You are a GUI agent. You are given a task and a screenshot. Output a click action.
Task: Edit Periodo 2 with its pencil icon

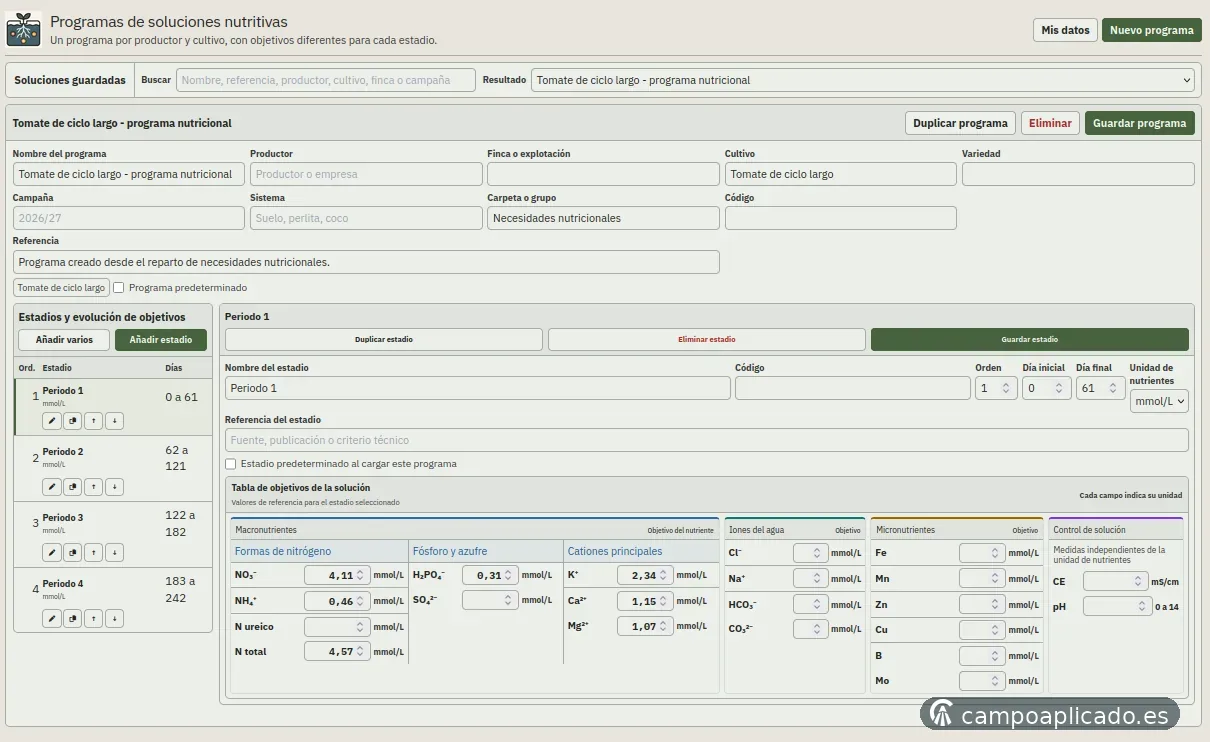pos(52,487)
